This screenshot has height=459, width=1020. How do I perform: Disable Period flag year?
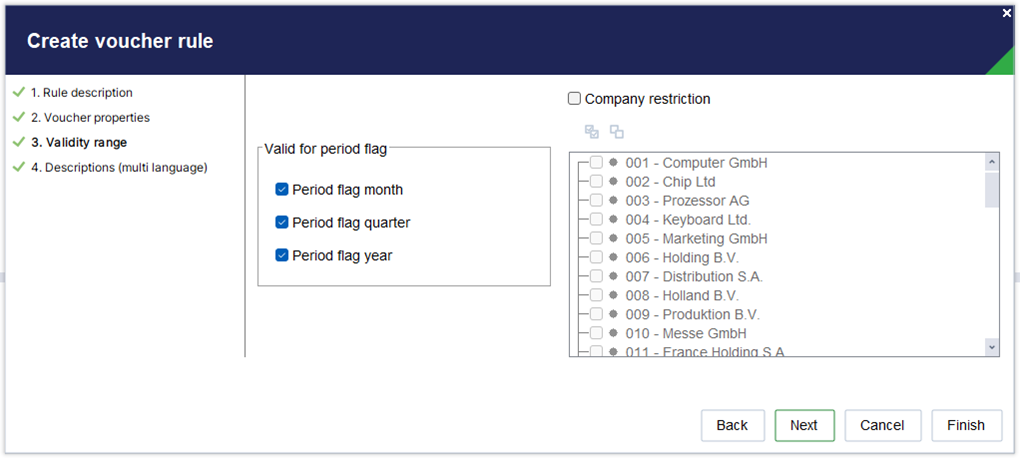(282, 256)
